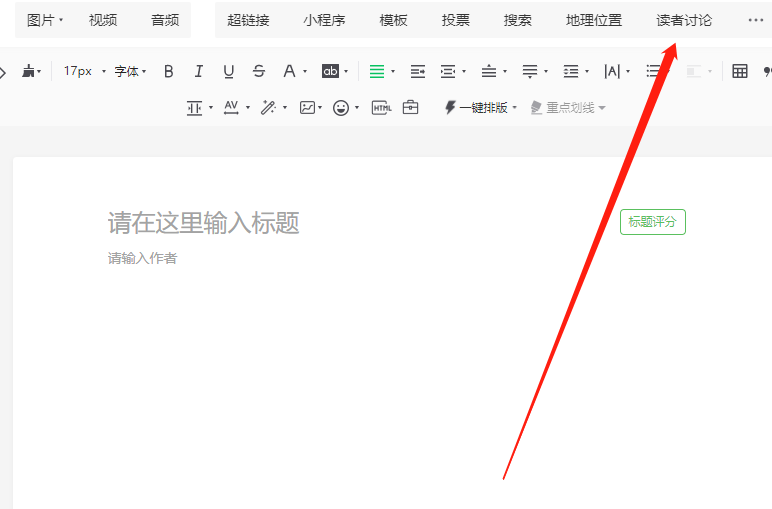Expand the 字体 font family dropdown

(x=130, y=71)
